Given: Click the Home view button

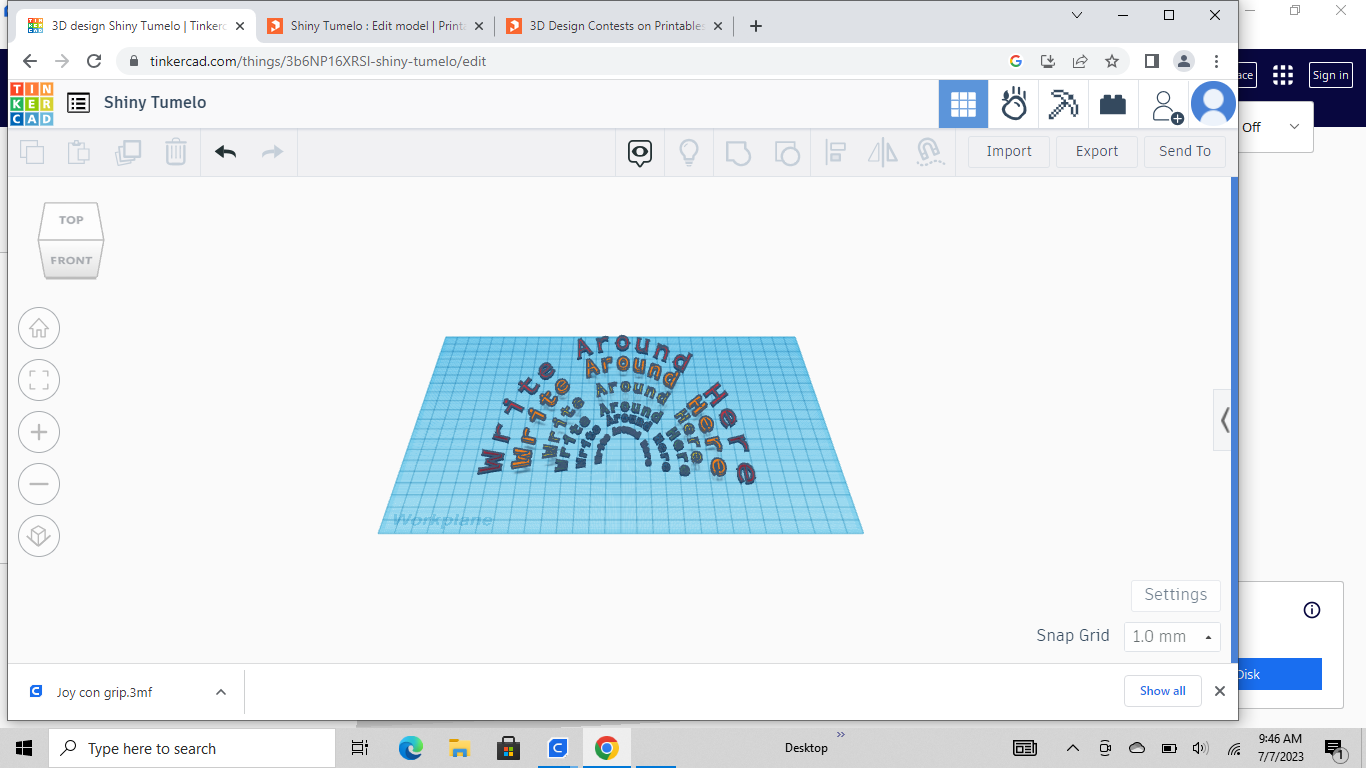Looking at the screenshot, I should tap(39, 328).
